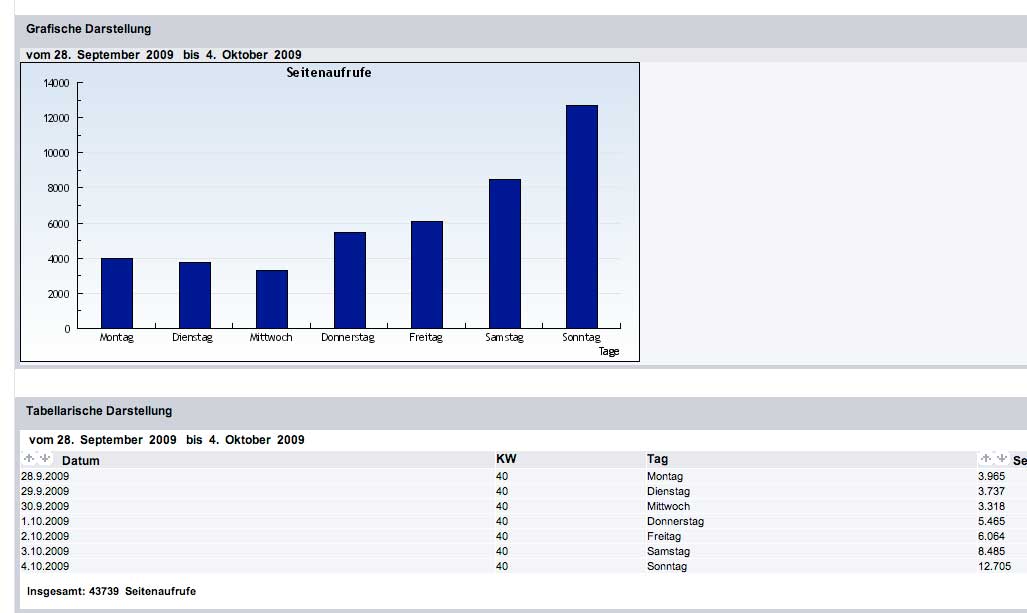Image resolution: width=1027 pixels, height=613 pixels.
Task: Click the KW column header
Action: point(506,459)
